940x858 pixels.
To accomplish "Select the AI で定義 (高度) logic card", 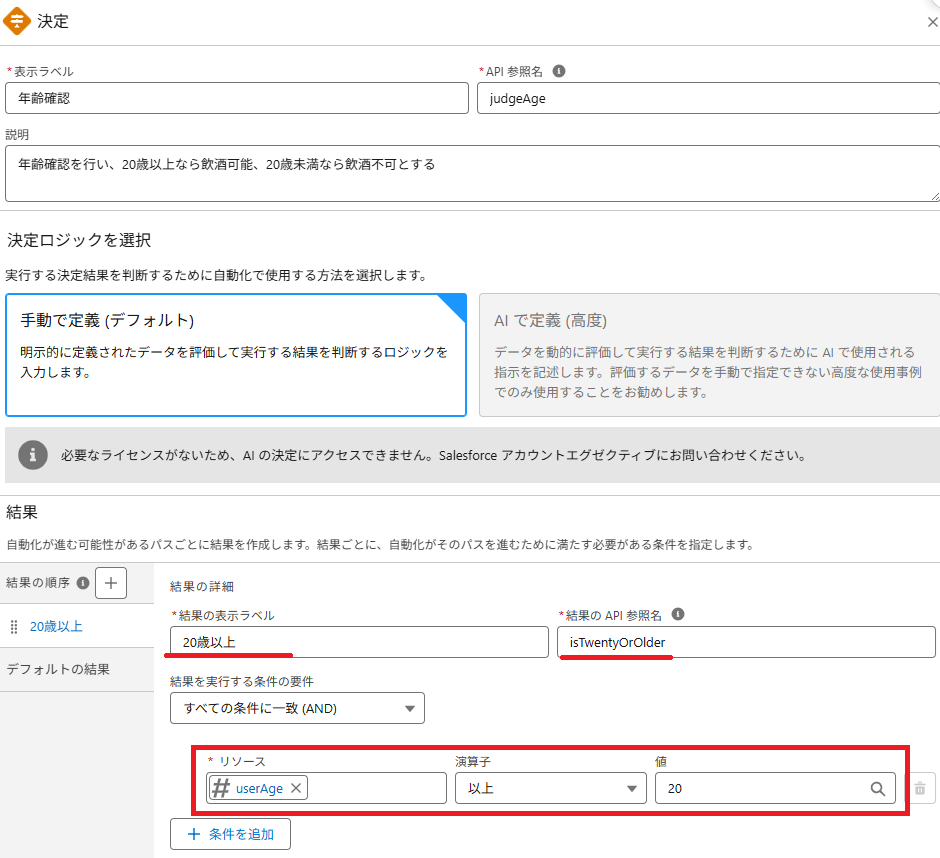I will (x=709, y=355).
